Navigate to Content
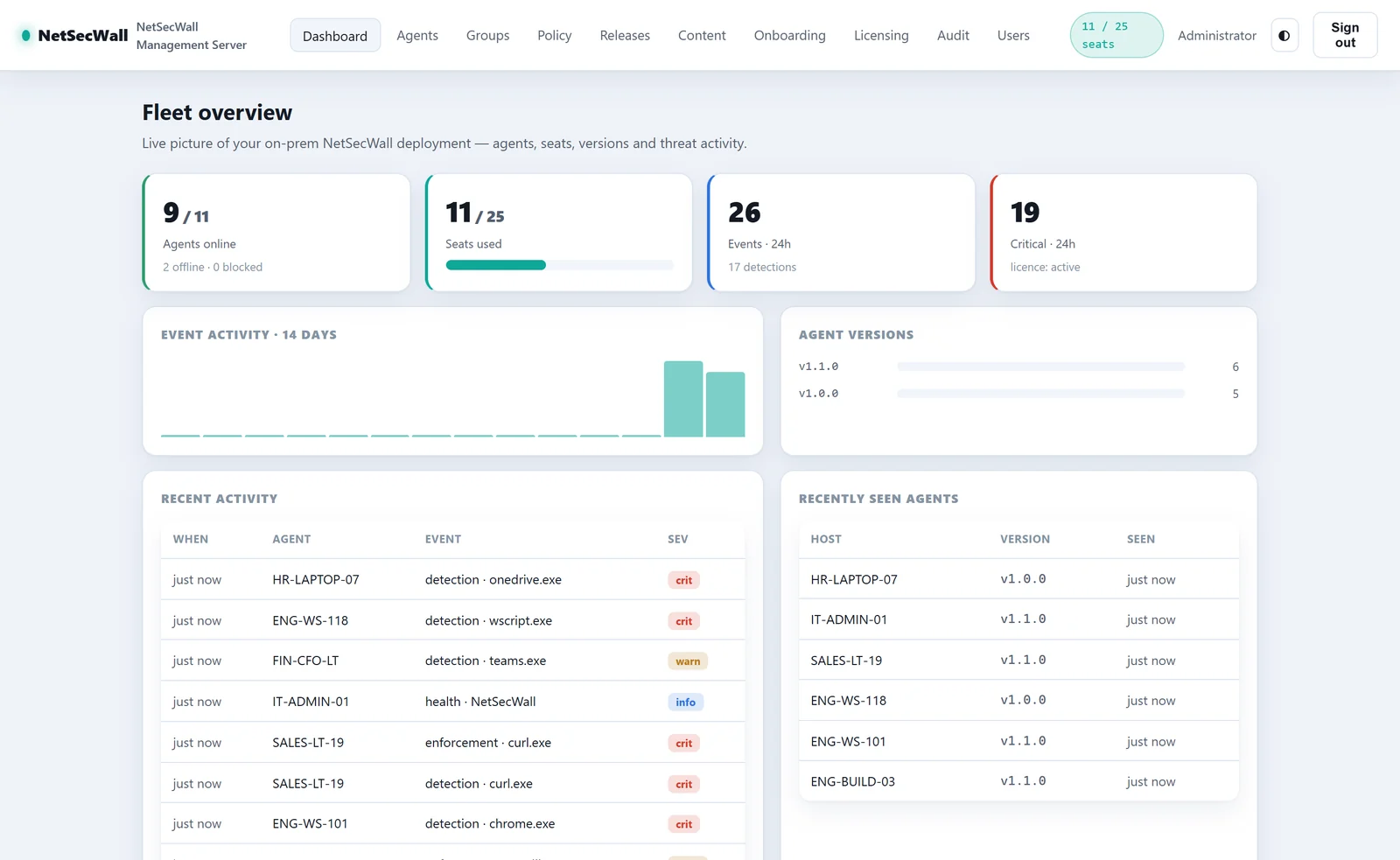 pos(702,36)
